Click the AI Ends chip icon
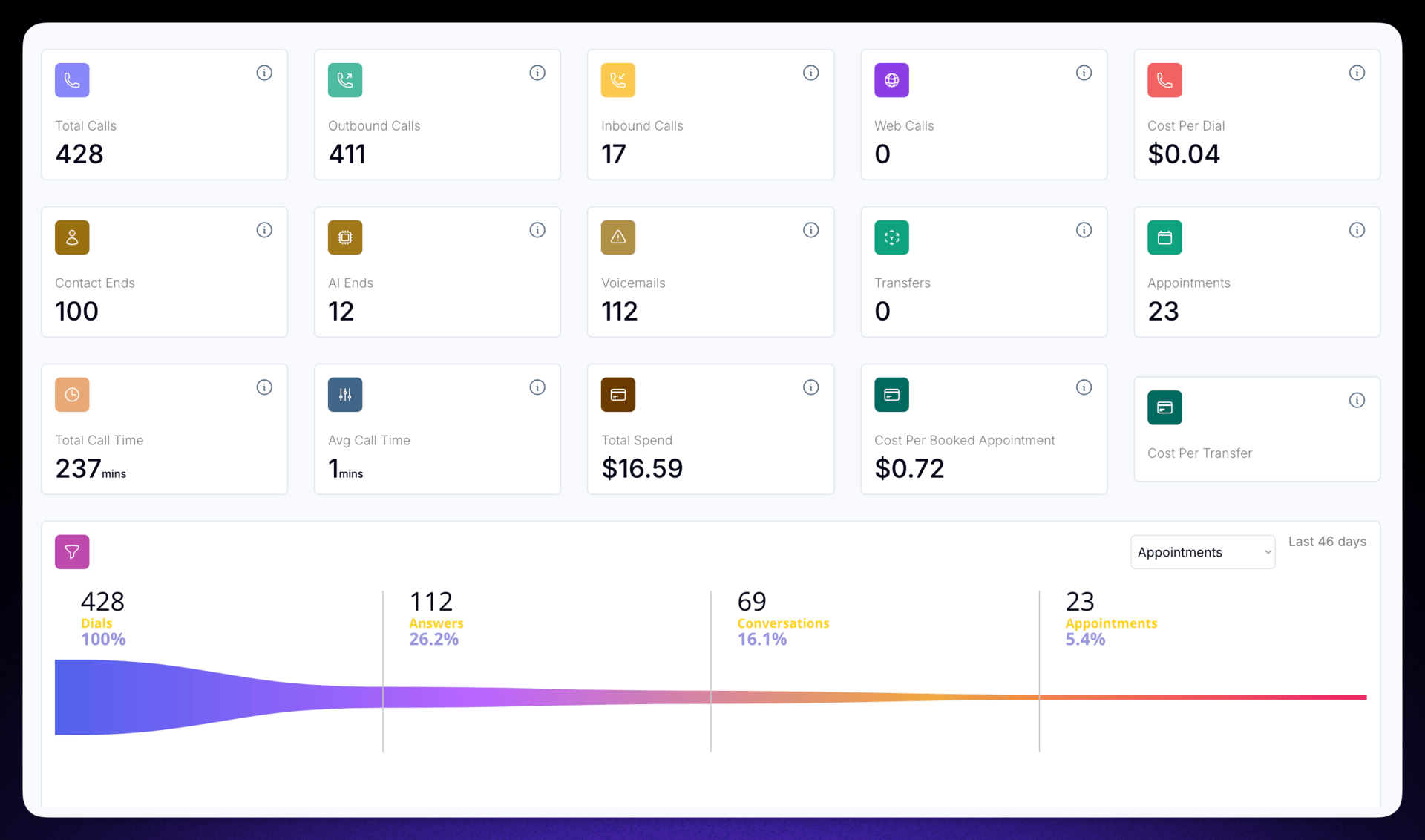Viewport: 1425px width, 840px height. tap(345, 237)
